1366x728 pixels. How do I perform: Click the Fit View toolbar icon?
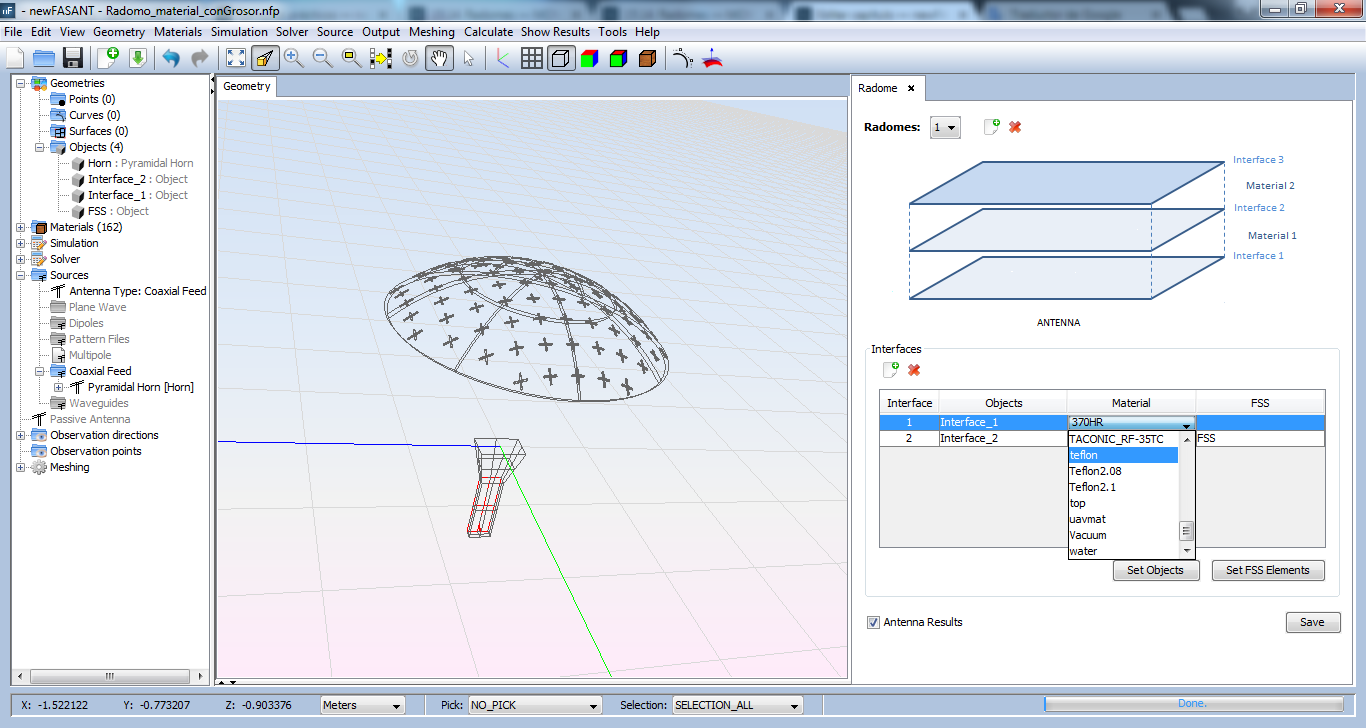236,58
